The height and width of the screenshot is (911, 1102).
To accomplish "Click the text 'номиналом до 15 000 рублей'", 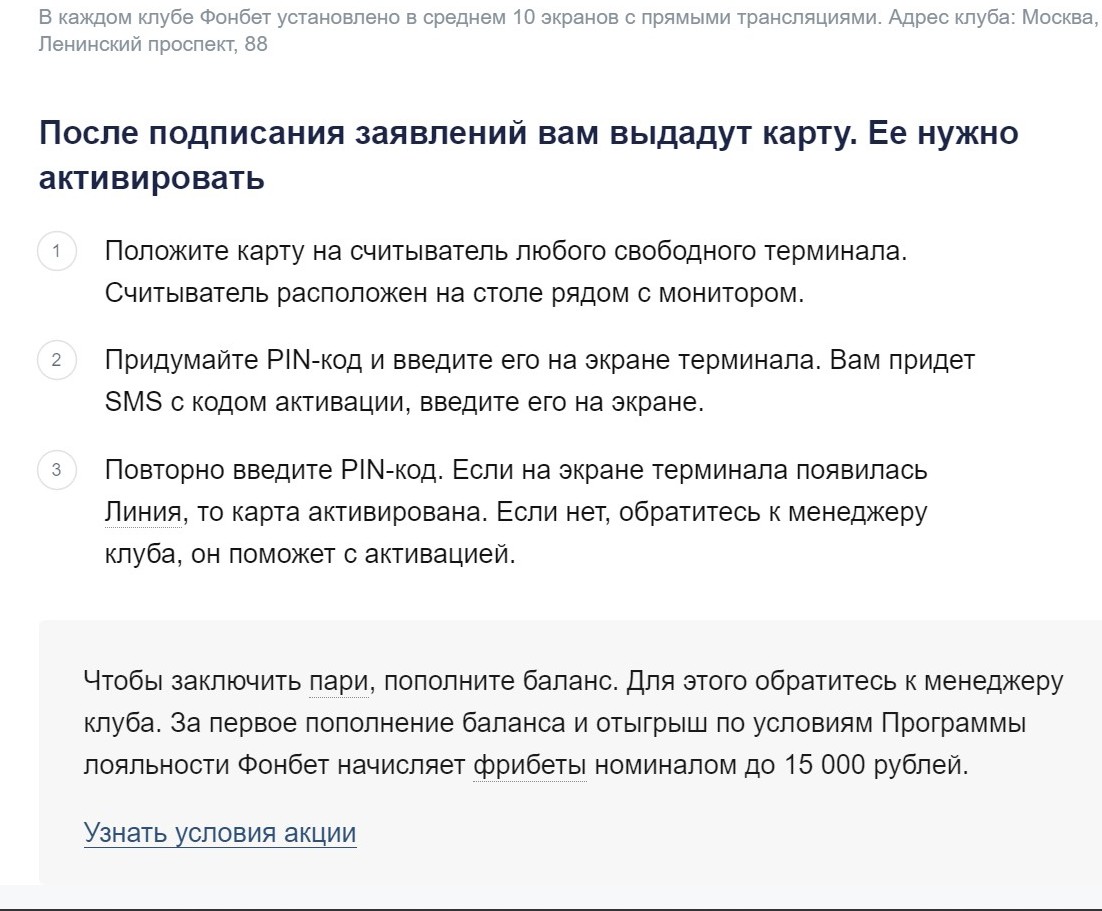I will [x=777, y=765].
